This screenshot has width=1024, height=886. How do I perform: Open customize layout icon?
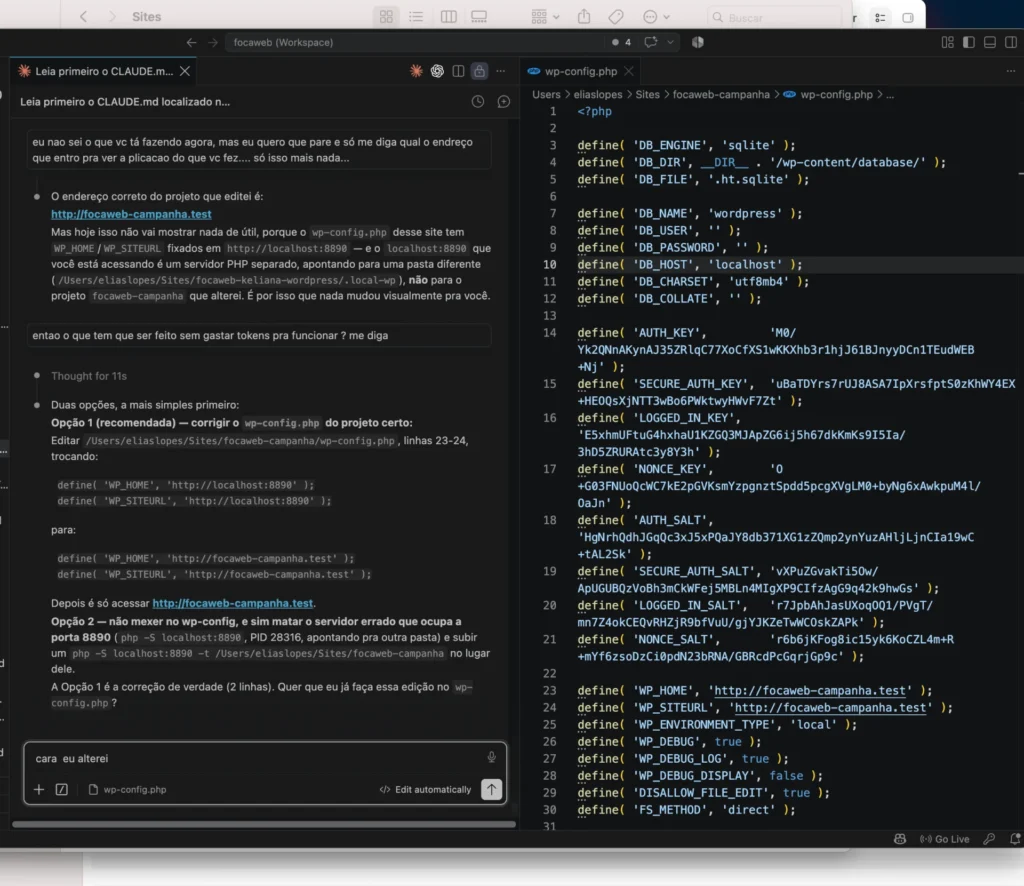[x=947, y=42]
